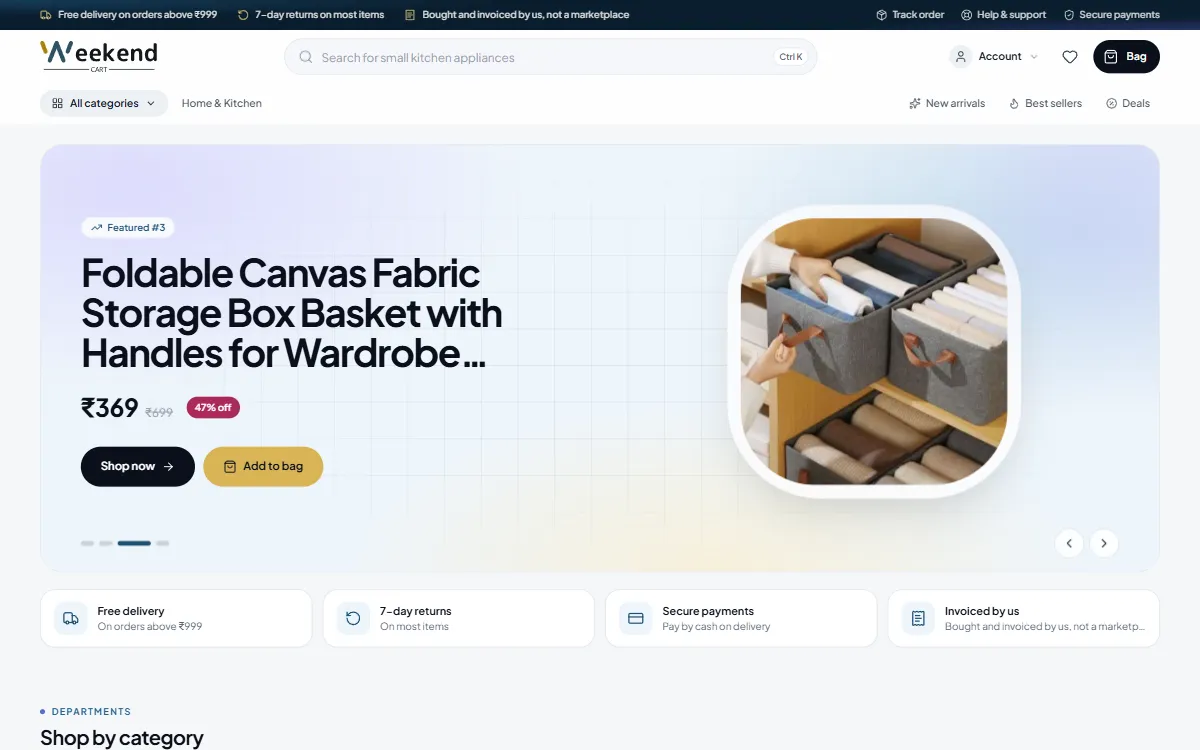
Task: Click the Shop now button
Action: pyautogui.click(x=138, y=467)
